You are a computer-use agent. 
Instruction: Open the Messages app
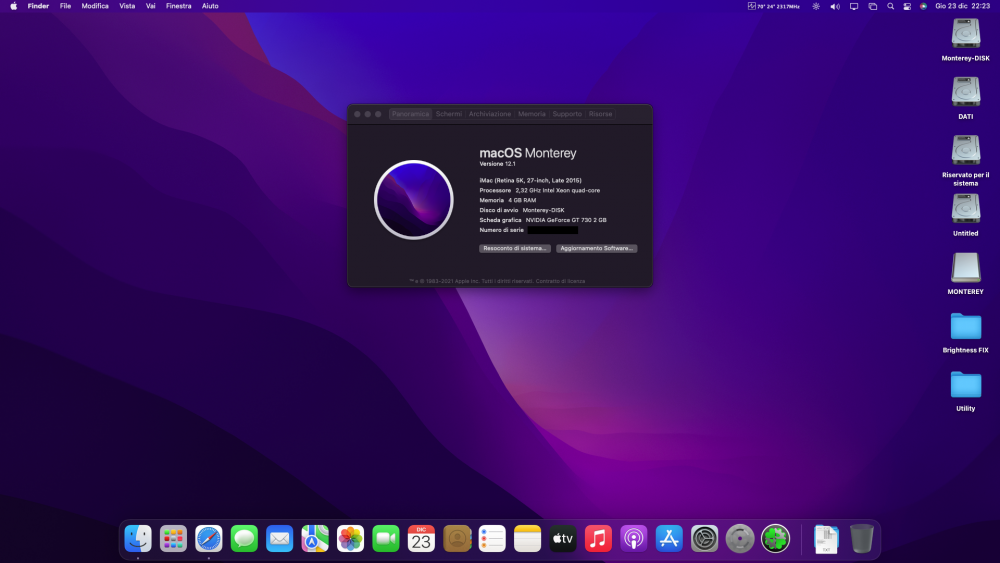coord(244,539)
